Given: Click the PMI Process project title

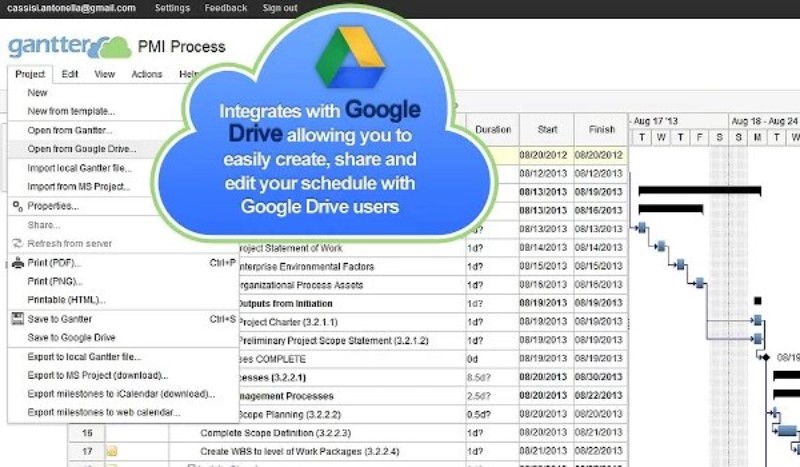Looking at the screenshot, I should coord(182,47).
